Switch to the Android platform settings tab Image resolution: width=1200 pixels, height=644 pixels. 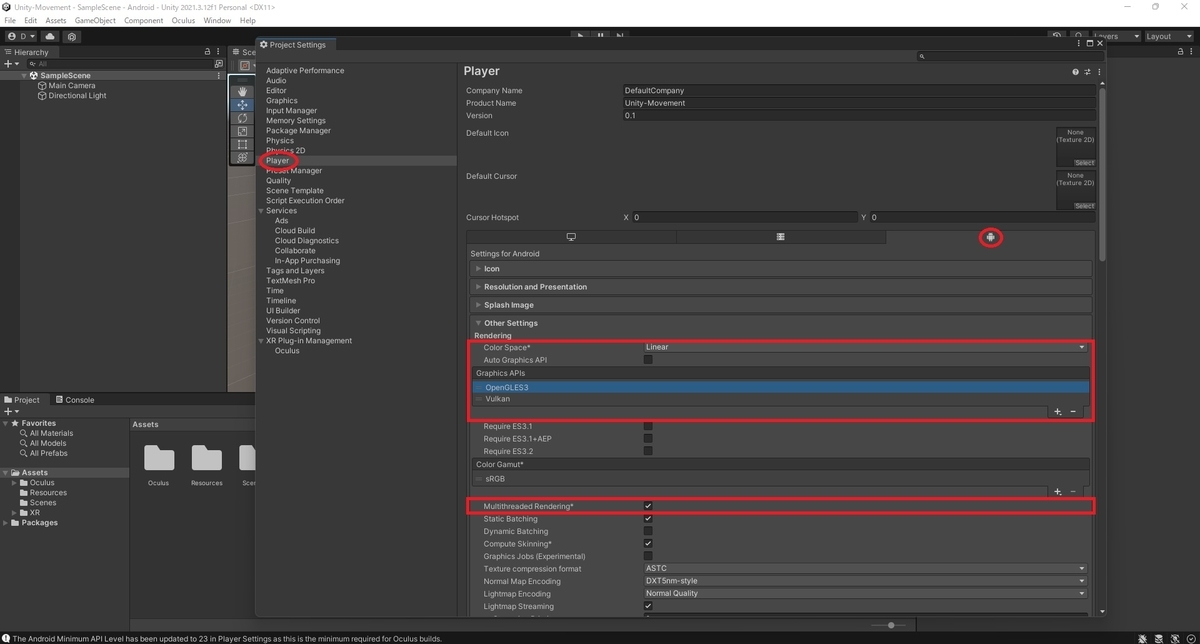[990, 237]
